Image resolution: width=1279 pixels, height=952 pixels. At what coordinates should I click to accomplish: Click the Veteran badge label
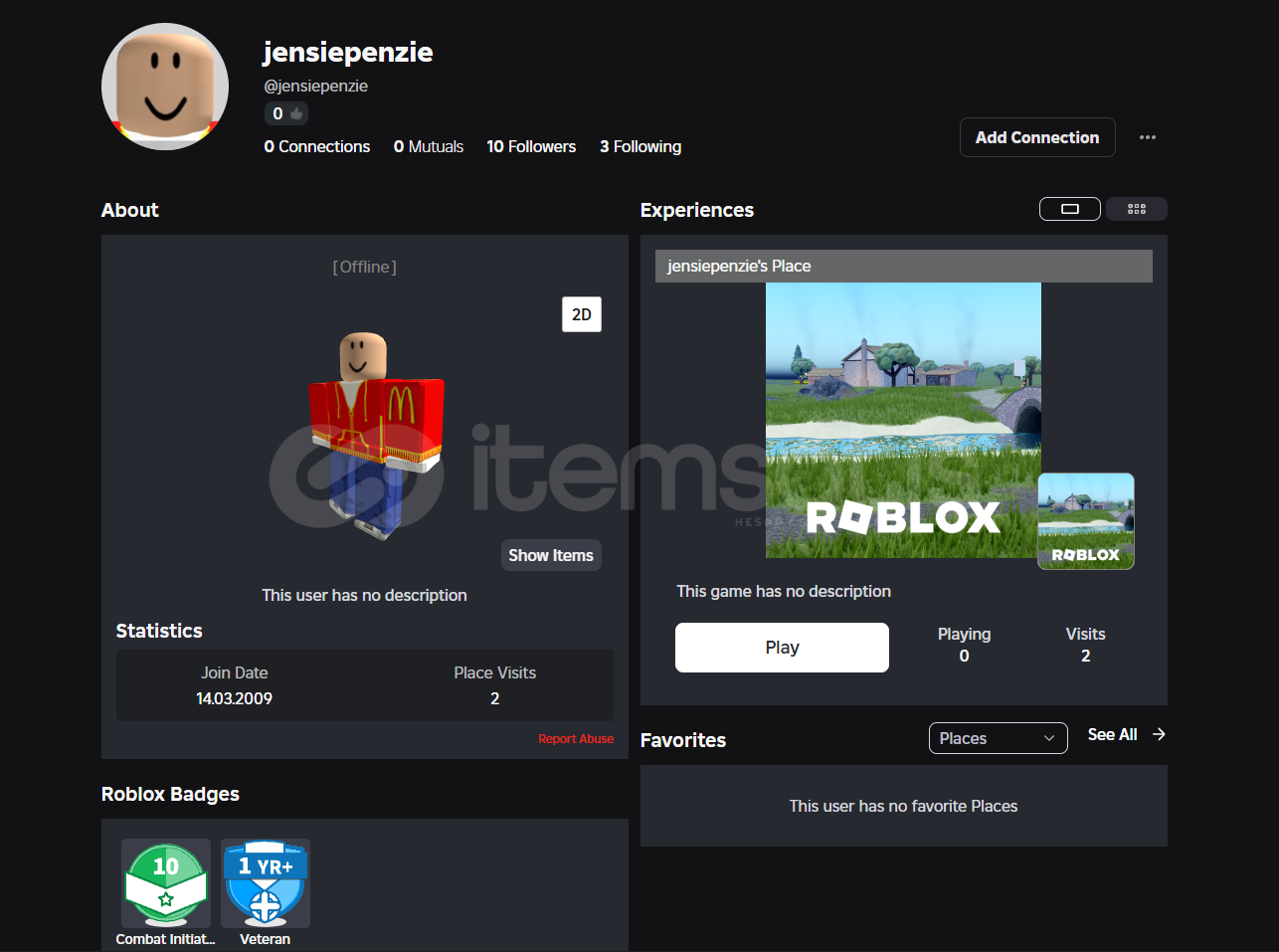click(x=266, y=939)
